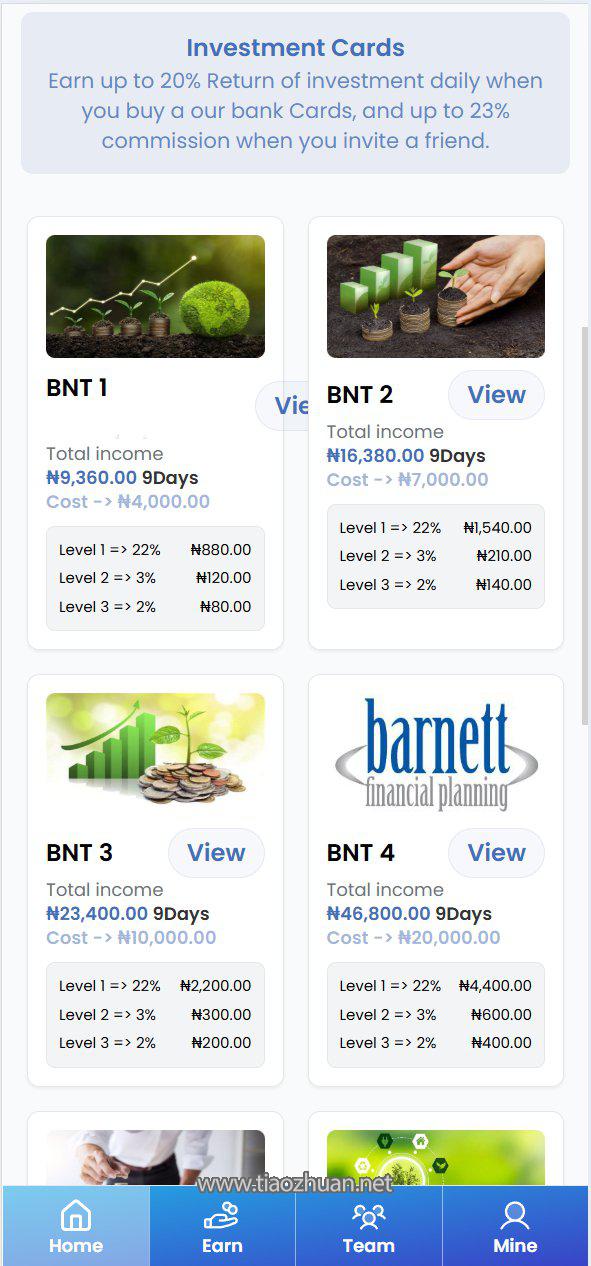The image size is (591, 1266).
Task: Click the Barnett financial planning logo
Action: coord(436,753)
